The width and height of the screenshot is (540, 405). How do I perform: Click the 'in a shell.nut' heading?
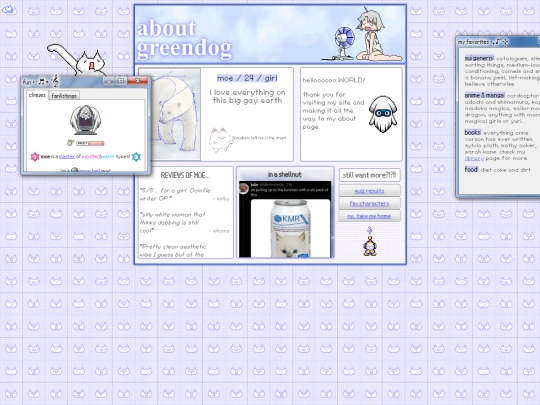(284, 175)
